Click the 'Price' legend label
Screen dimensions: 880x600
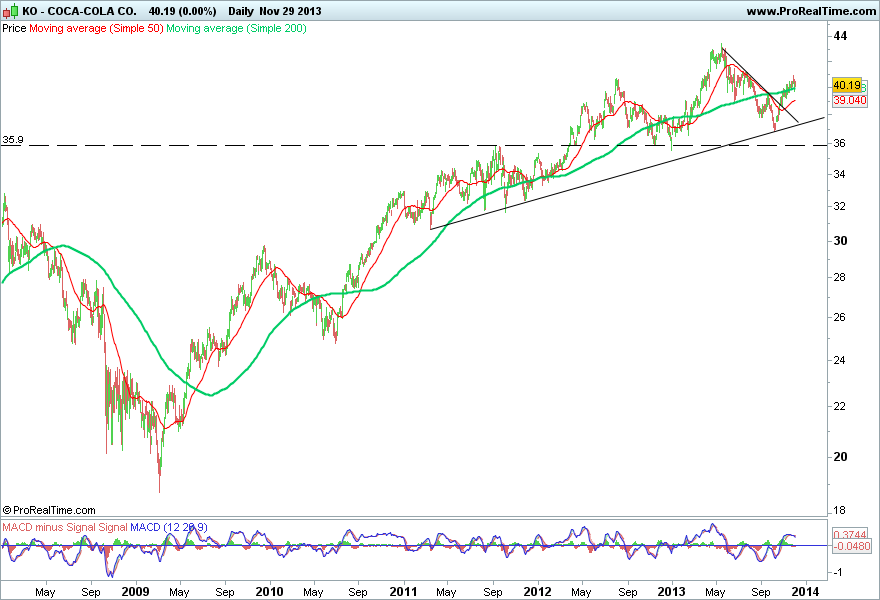(x=14, y=28)
